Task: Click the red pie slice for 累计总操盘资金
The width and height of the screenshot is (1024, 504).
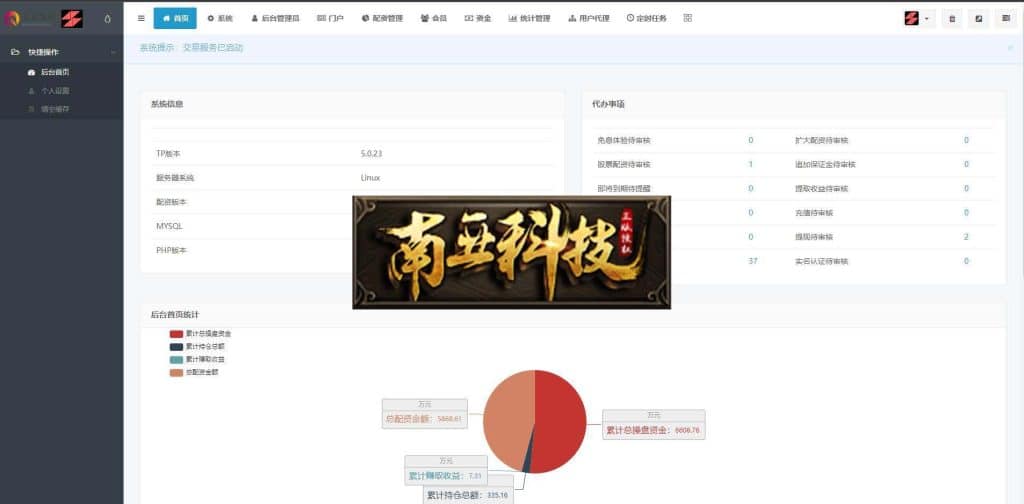Action: [x=562, y=421]
